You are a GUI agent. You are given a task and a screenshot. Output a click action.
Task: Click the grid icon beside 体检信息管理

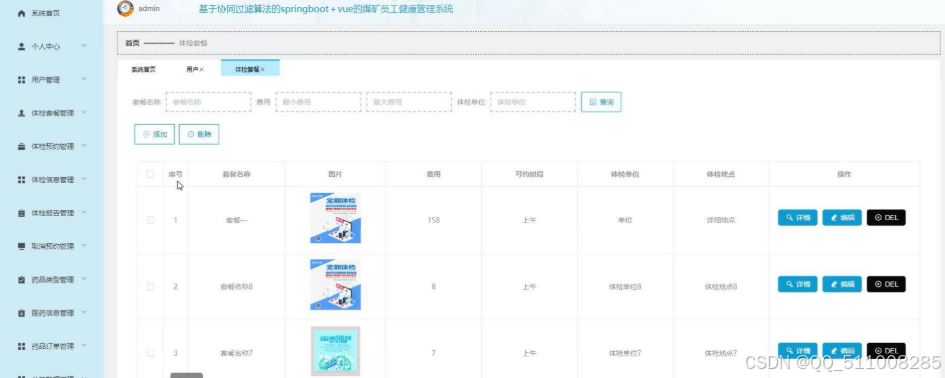pyautogui.click(x=22, y=180)
